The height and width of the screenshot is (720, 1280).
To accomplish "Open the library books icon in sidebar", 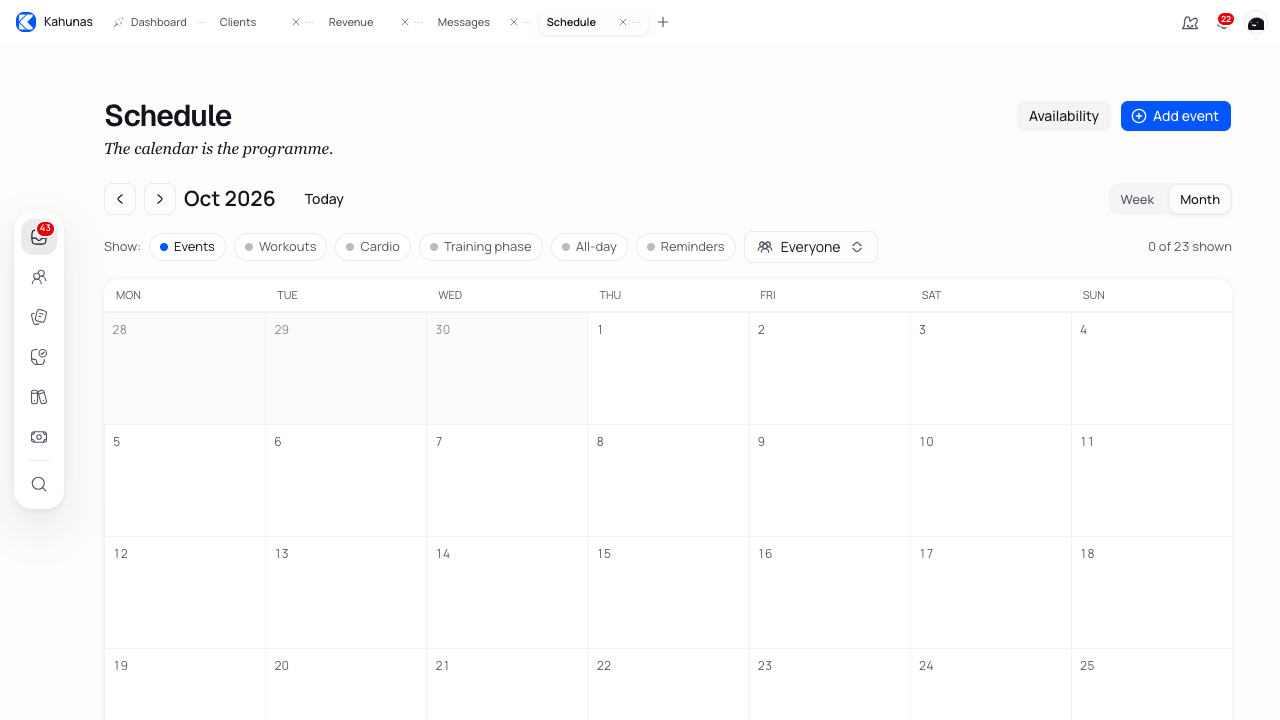I will 39,397.
